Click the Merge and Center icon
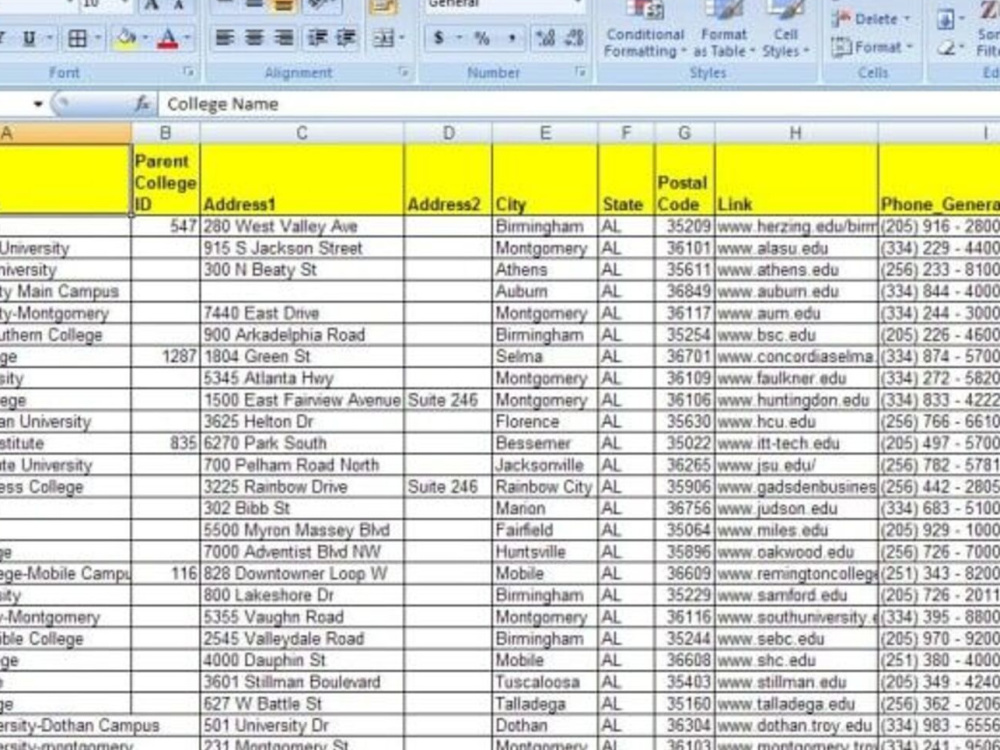1000x750 pixels. coord(383,39)
